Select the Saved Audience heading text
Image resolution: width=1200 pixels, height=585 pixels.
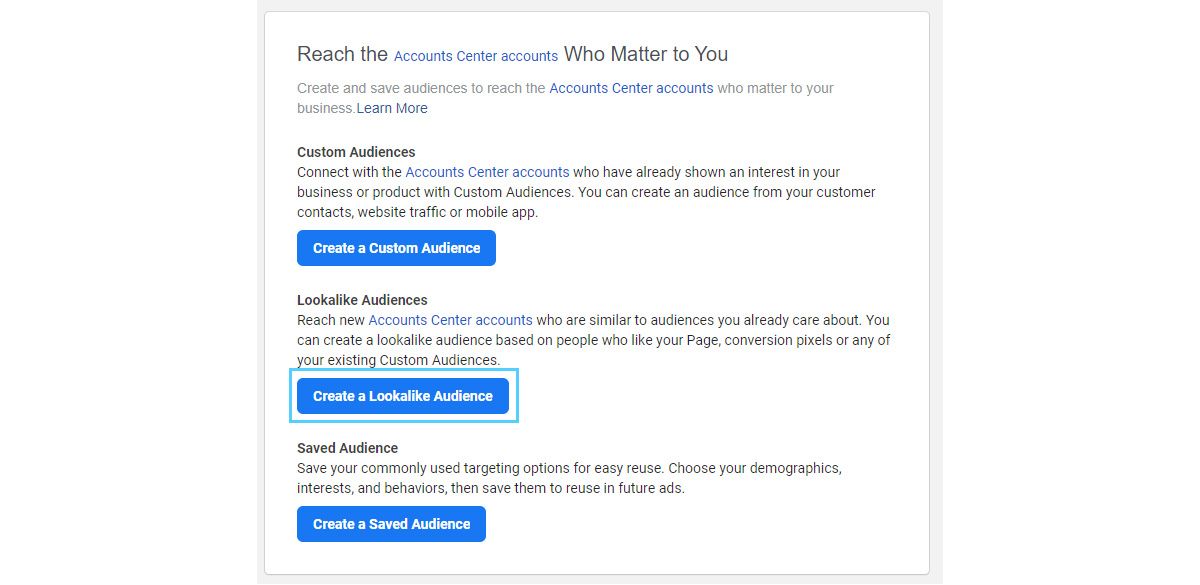click(347, 448)
